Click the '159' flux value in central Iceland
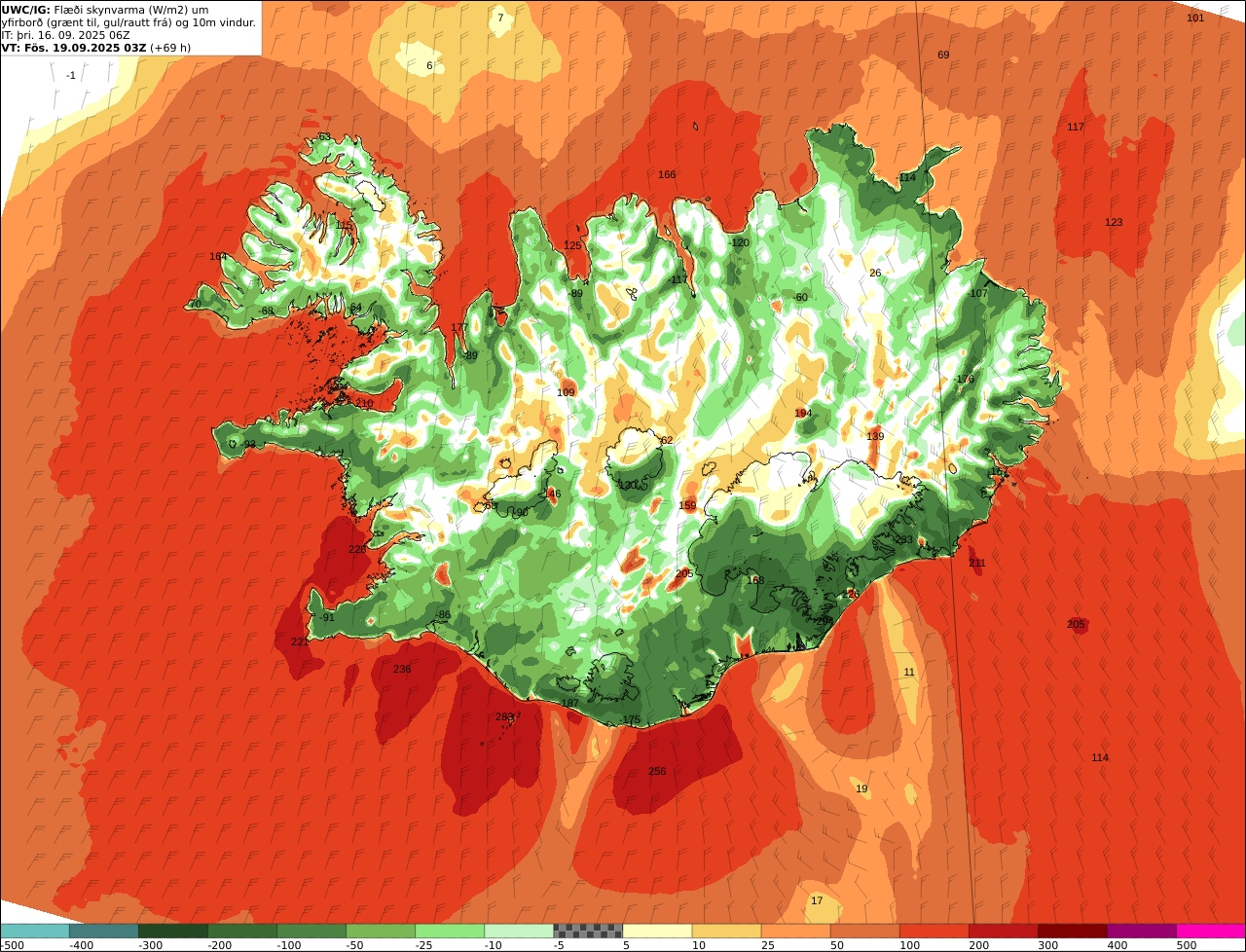 click(x=687, y=506)
